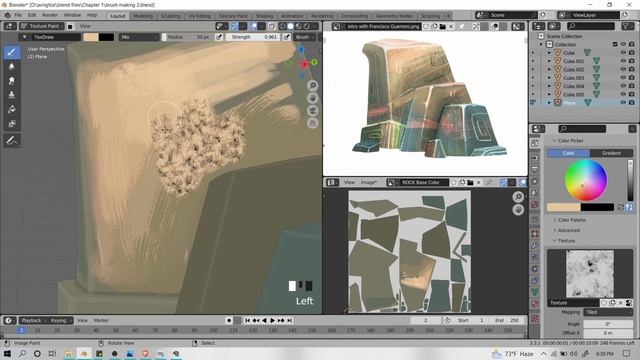The height and width of the screenshot is (360, 640).
Task: Click the primary brush color swatch in header
Action: [x=91, y=37]
